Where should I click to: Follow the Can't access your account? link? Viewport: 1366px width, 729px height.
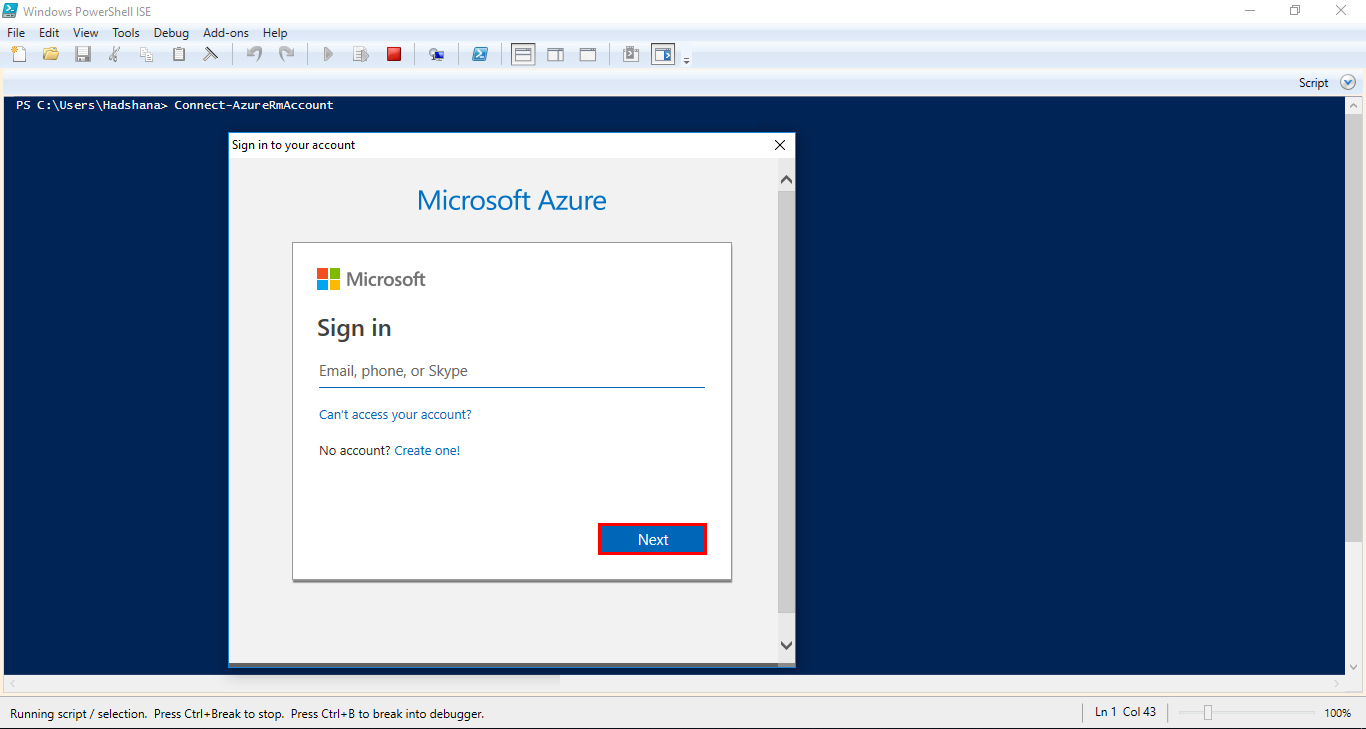395,414
